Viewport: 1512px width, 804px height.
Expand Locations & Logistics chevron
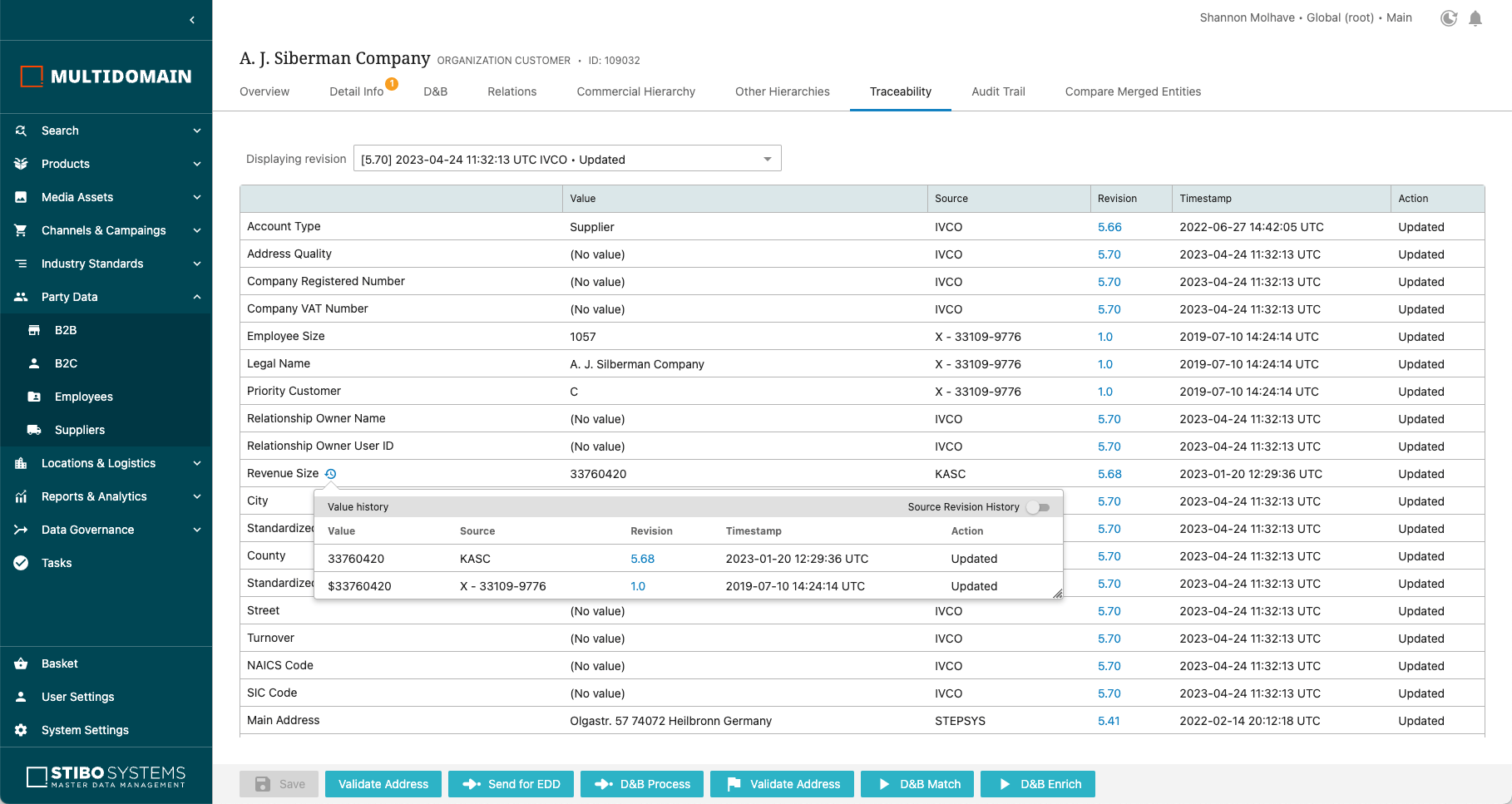[x=197, y=463]
